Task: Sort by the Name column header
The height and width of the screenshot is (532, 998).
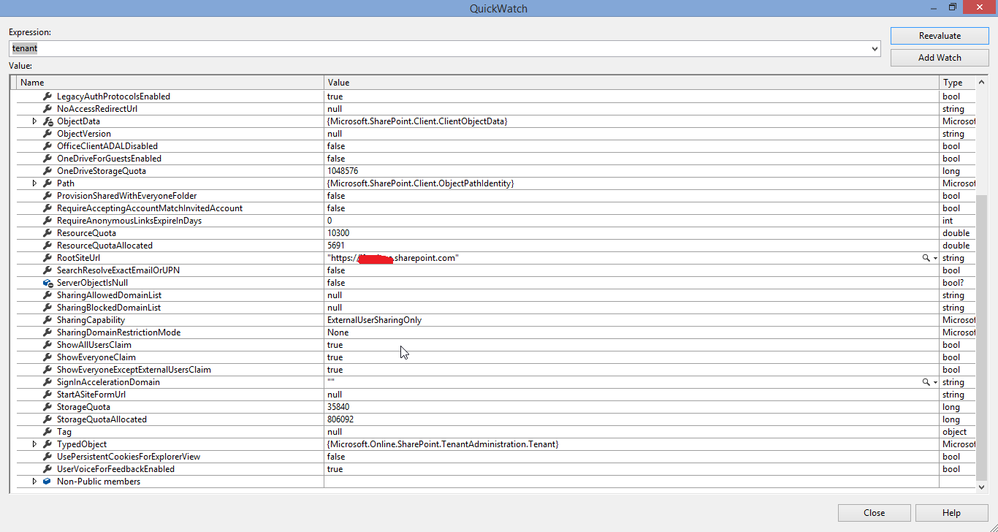Action: pyautogui.click(x=170, y=83)
